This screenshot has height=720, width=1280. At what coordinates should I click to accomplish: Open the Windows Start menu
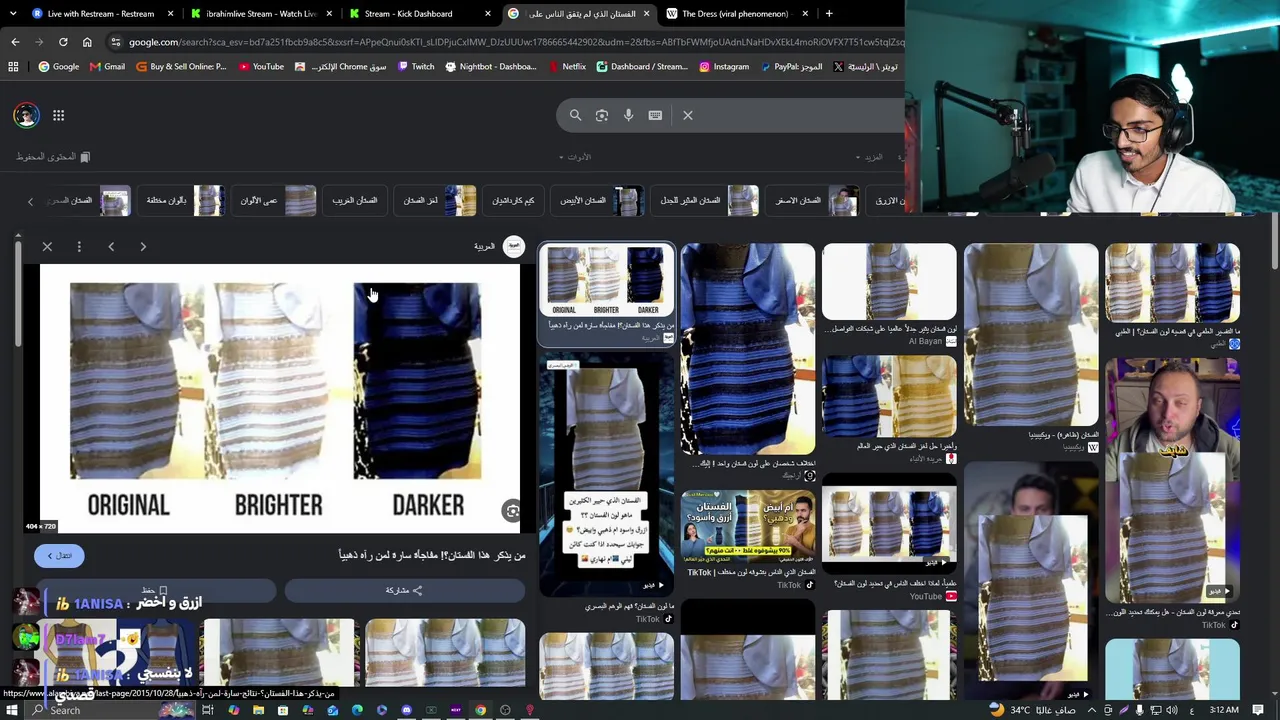tap(12, 710)
